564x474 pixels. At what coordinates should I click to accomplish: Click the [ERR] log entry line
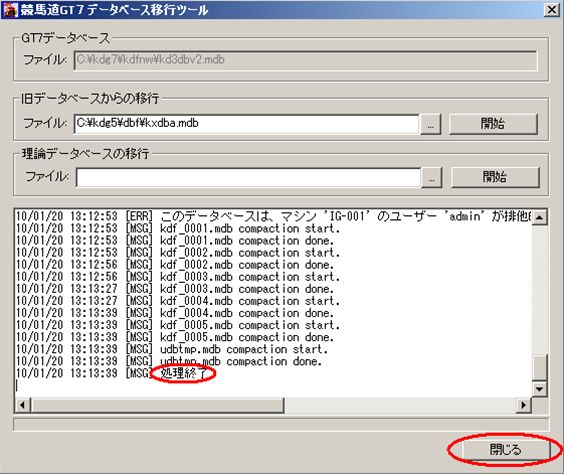(273, 216)
